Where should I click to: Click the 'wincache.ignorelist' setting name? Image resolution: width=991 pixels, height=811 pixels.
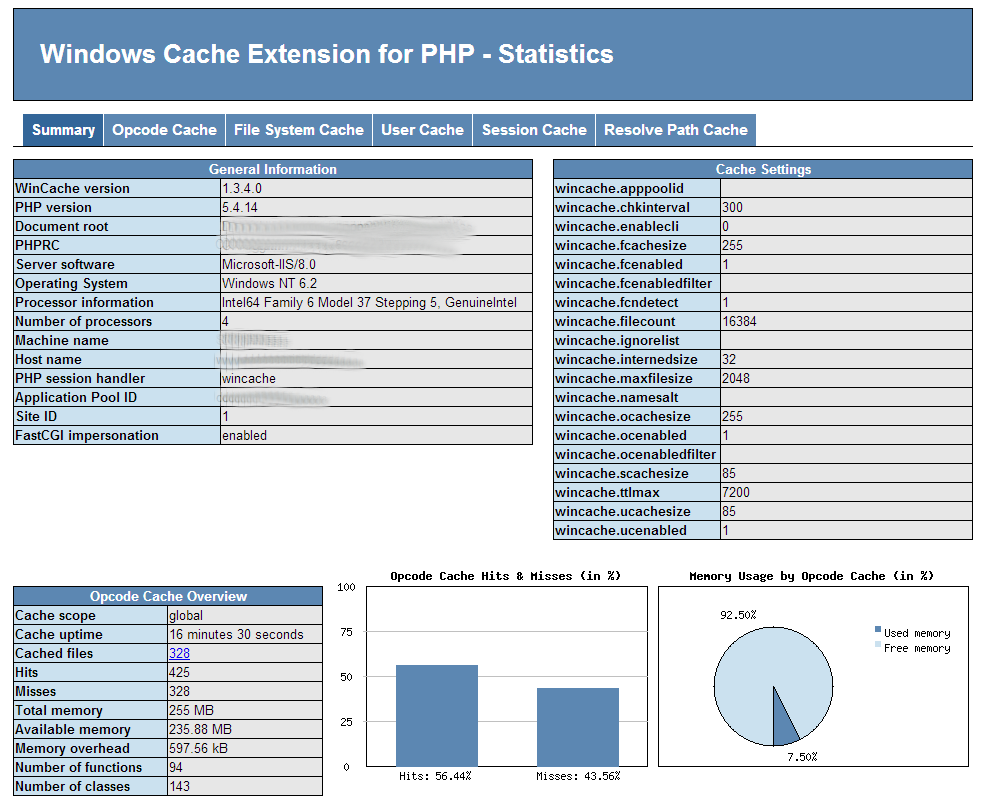pyautogui.click(x=617, y=340)
